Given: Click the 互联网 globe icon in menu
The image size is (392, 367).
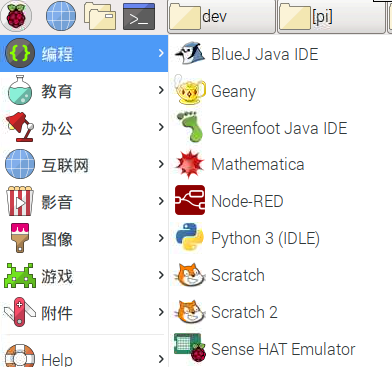Looking at the screenshot, I should (20, 164).
